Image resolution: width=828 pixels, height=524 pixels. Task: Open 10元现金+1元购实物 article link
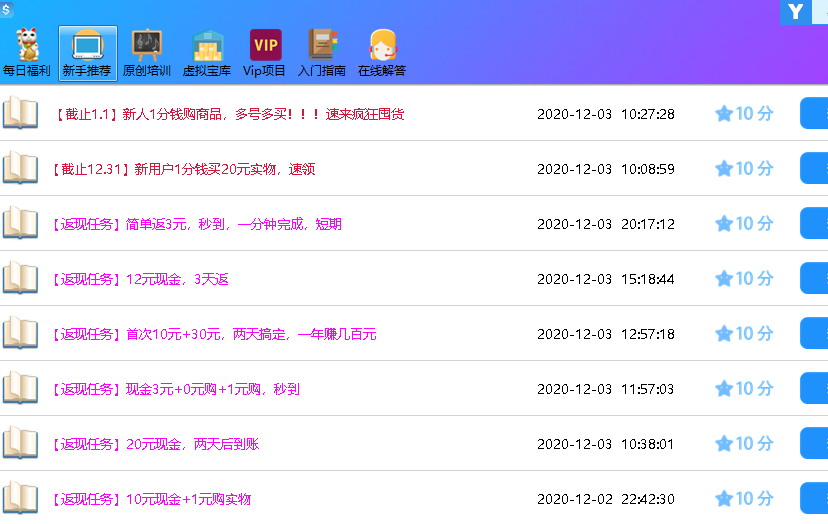(151, 499)
